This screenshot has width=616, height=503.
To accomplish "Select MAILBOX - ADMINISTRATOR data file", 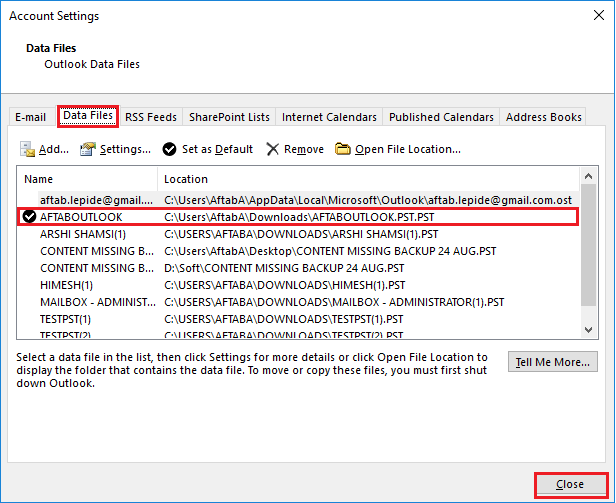I will point(298,302).
